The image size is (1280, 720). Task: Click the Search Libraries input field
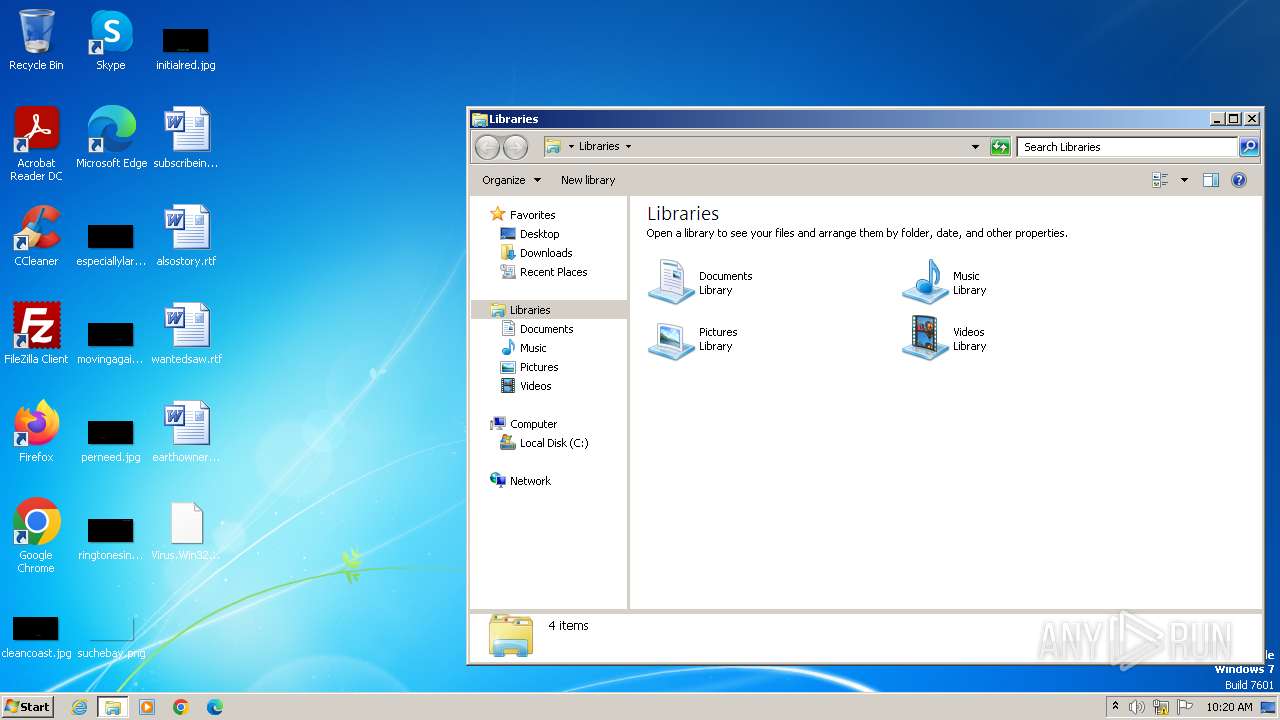(x=1127, y=147)
